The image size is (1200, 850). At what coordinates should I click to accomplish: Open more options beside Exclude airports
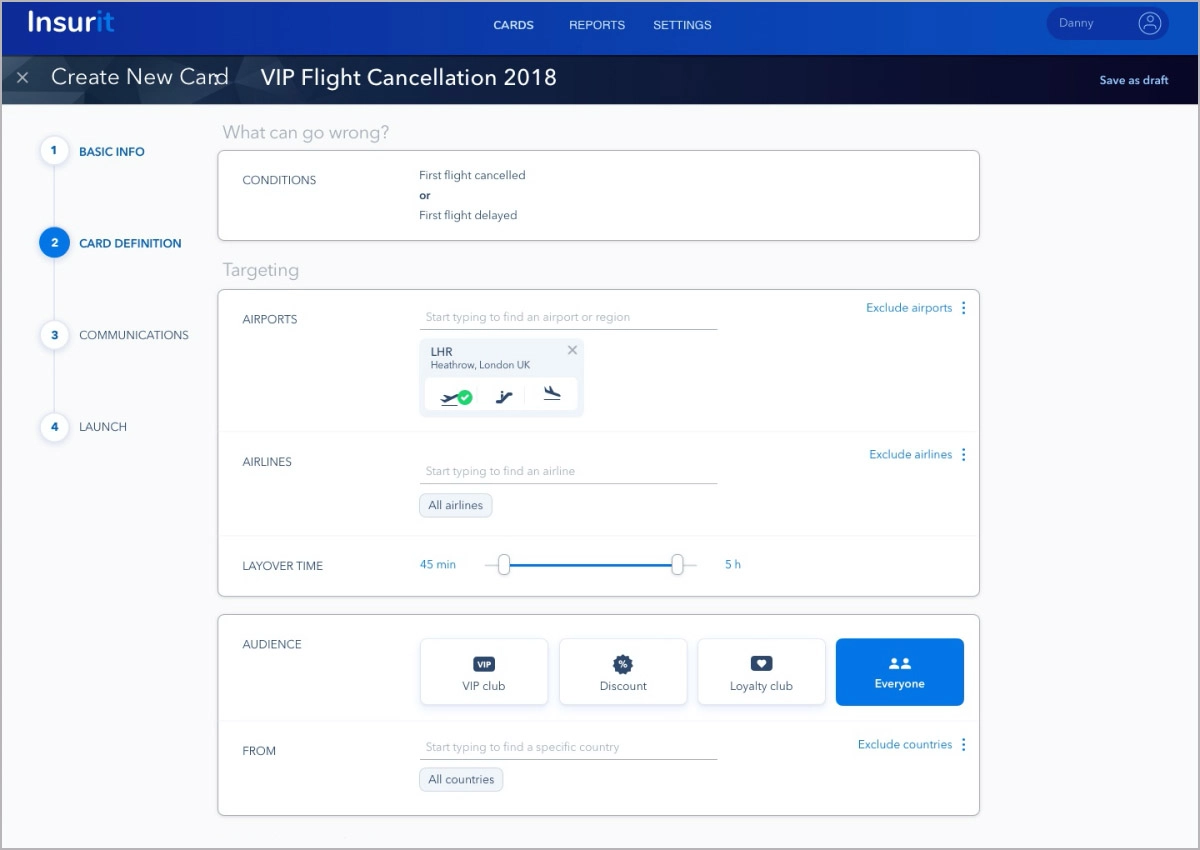(964, 308)
